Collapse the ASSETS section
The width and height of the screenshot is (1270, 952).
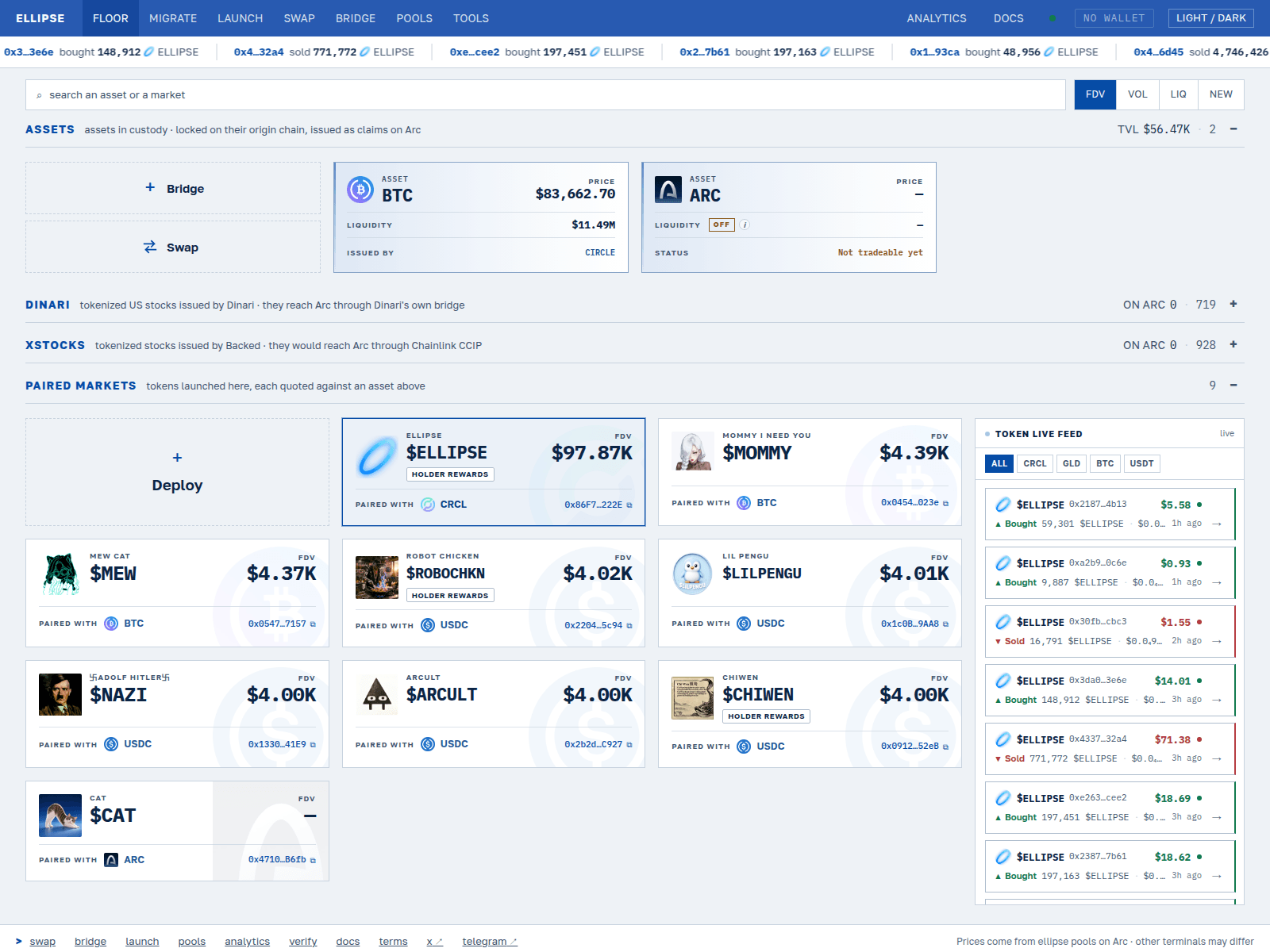(1233, 129)
